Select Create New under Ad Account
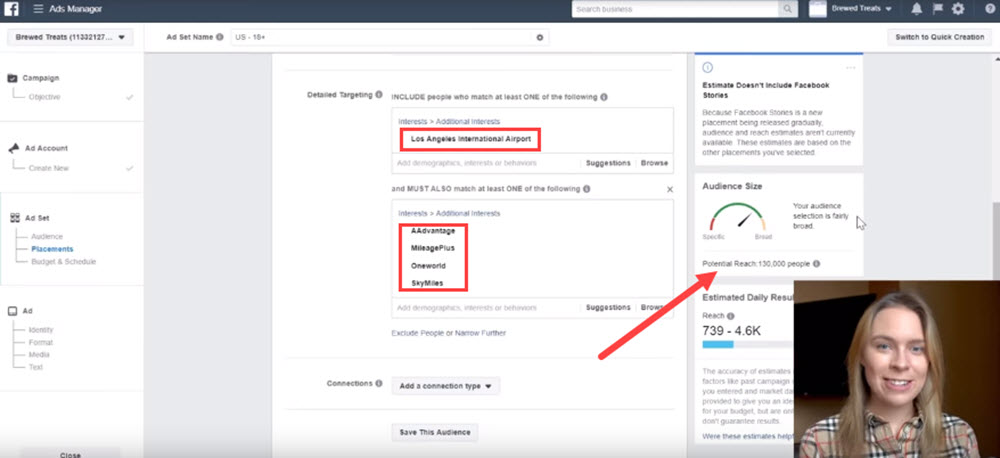The height and width of the screenshot is (458, 1000). coord(48,168)
